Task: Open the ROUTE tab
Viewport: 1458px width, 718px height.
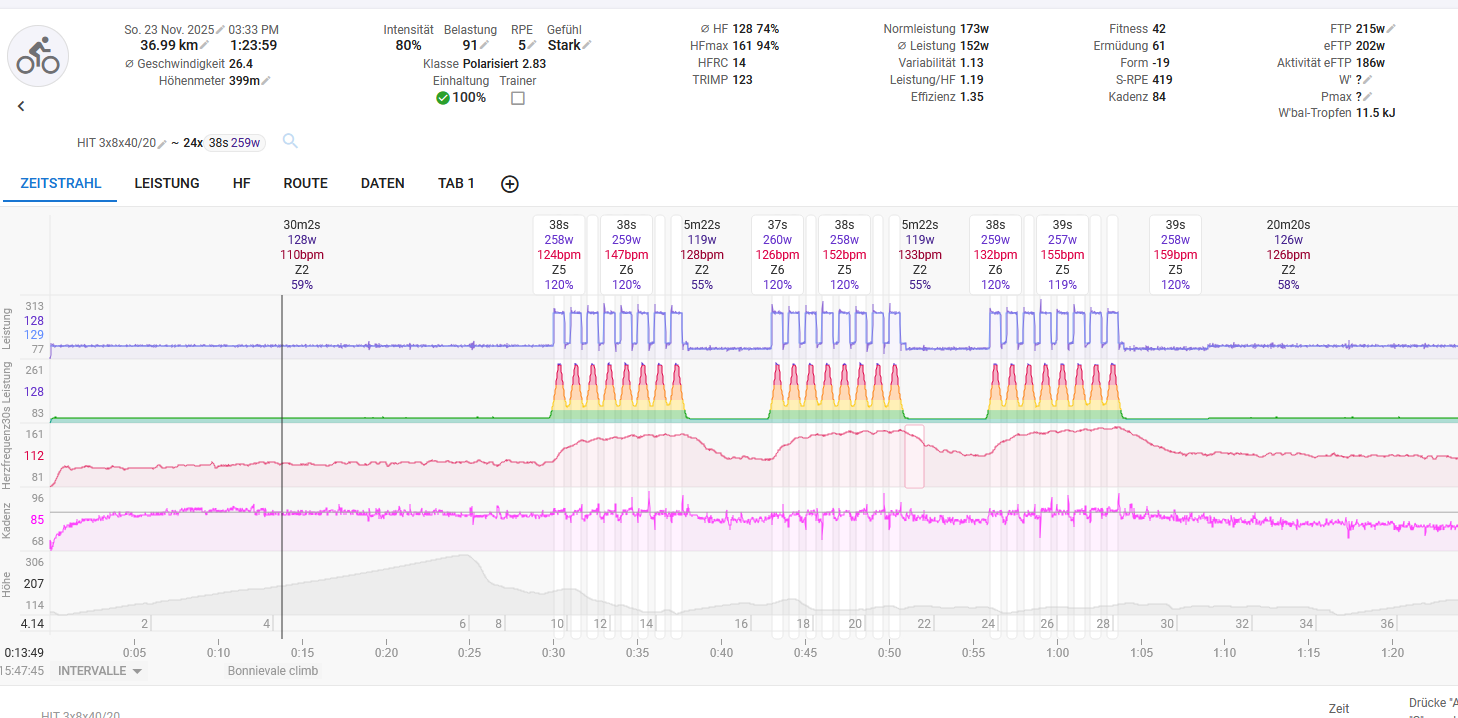Action: coord(305,184)
